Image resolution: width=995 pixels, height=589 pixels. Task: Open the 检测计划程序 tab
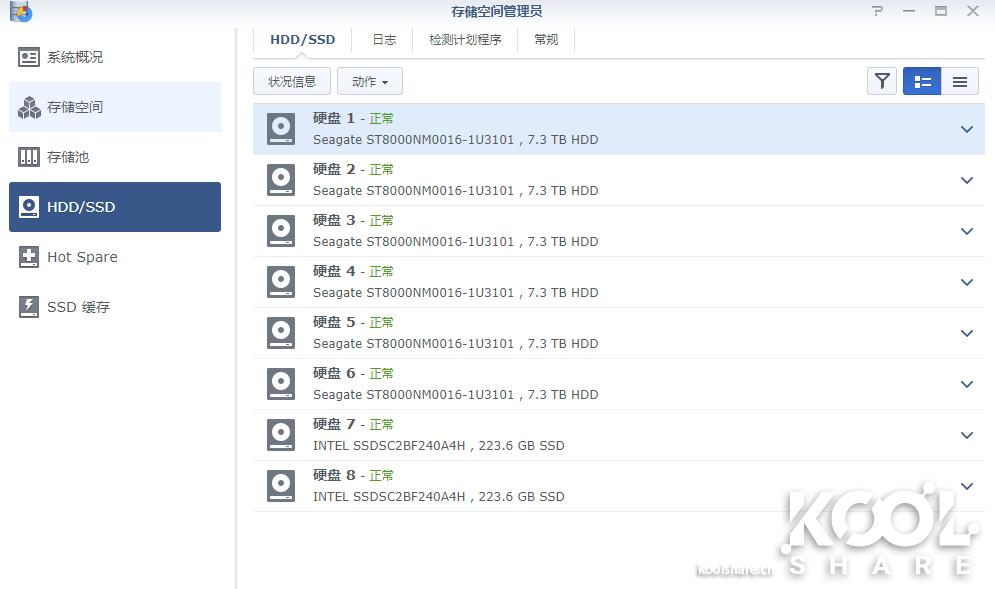pos(464,39)
